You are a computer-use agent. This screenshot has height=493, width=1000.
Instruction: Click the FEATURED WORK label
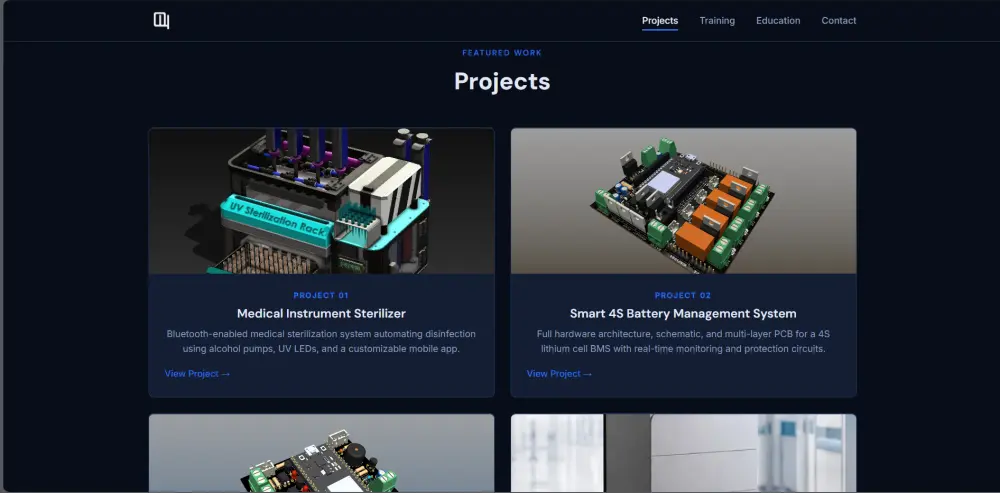(x=502, y=53)
